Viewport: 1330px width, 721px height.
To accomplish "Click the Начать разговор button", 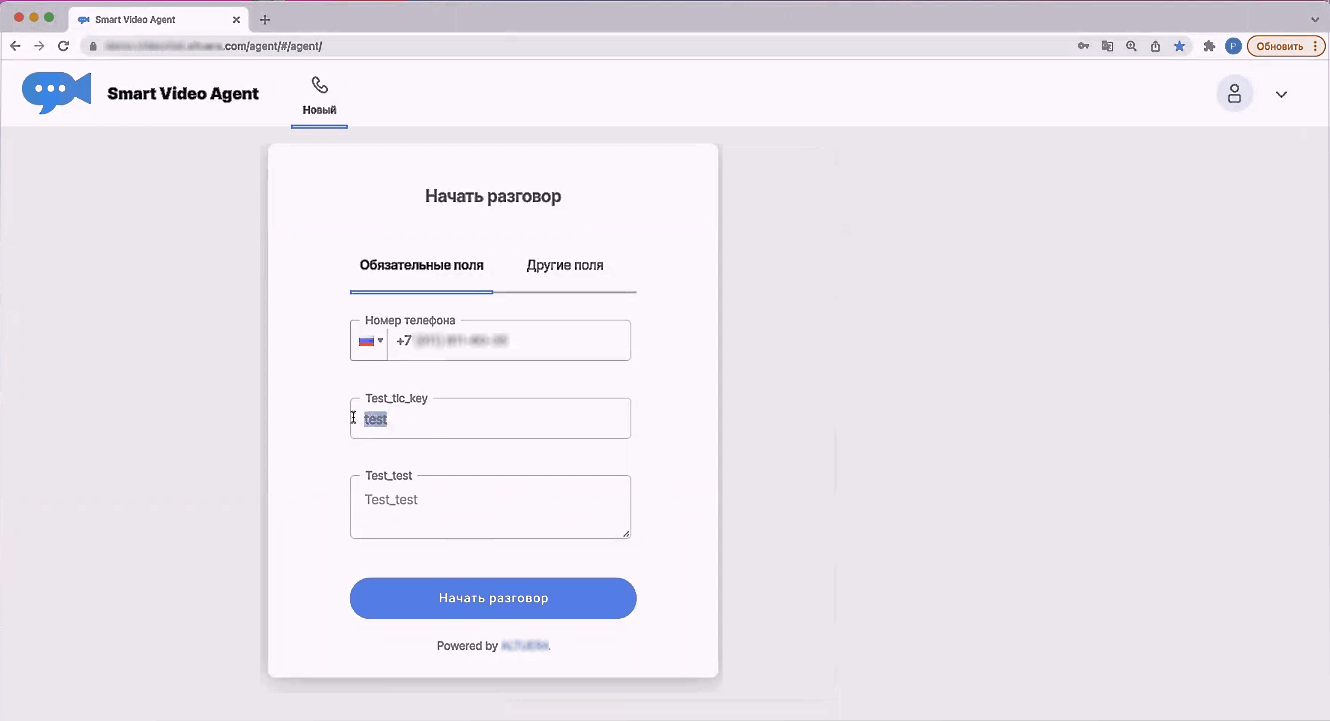I will click(493, 598).
